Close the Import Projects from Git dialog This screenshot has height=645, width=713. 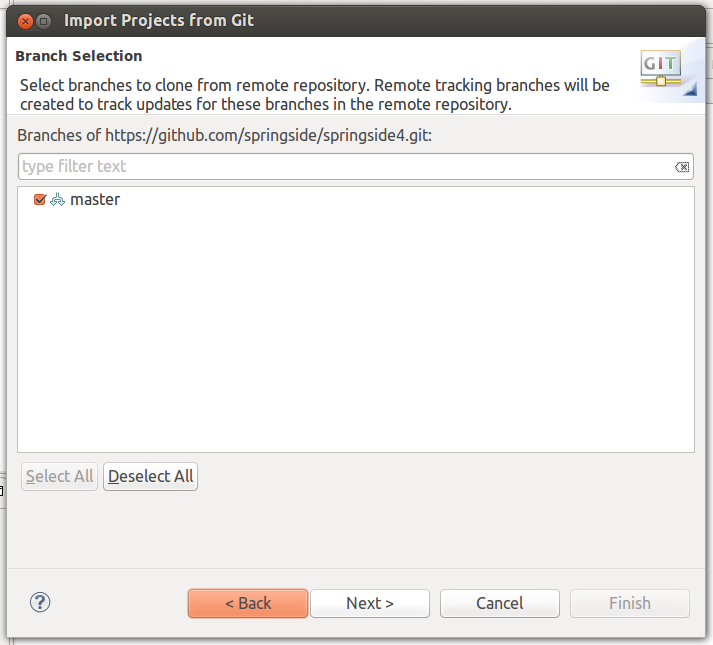(x=25, y=21)
